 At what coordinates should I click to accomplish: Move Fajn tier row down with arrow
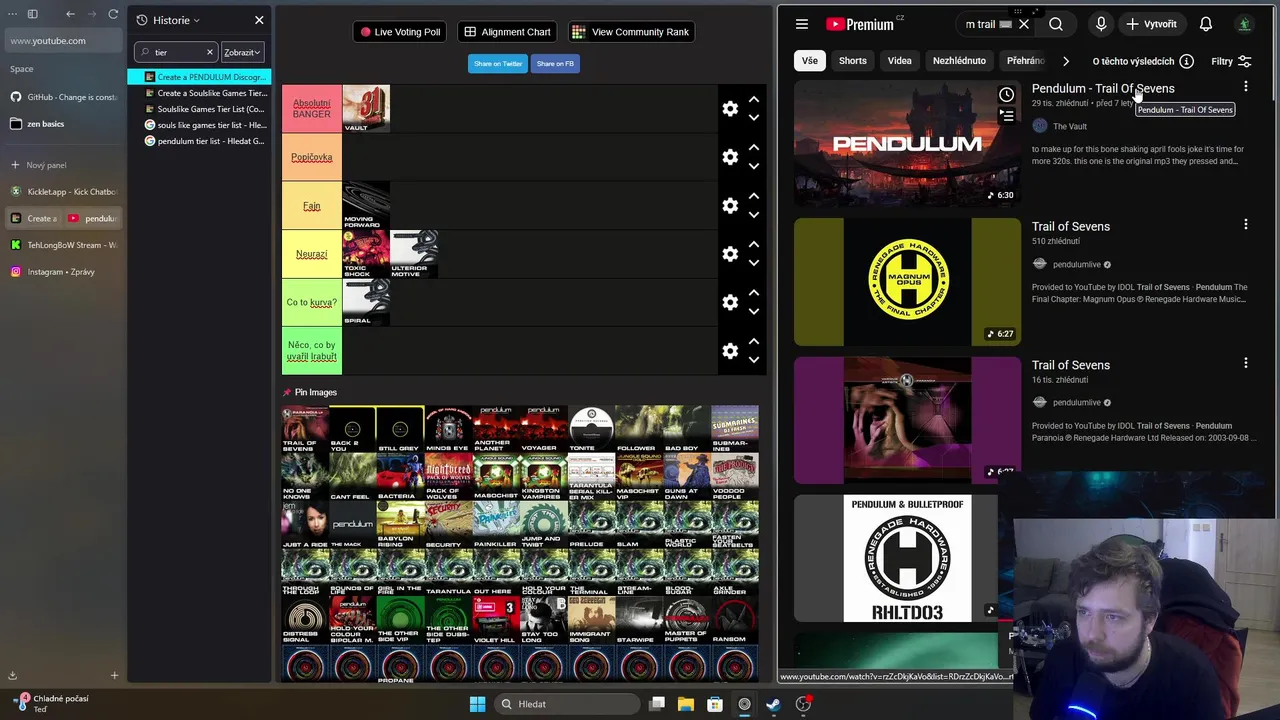(754, 215)
